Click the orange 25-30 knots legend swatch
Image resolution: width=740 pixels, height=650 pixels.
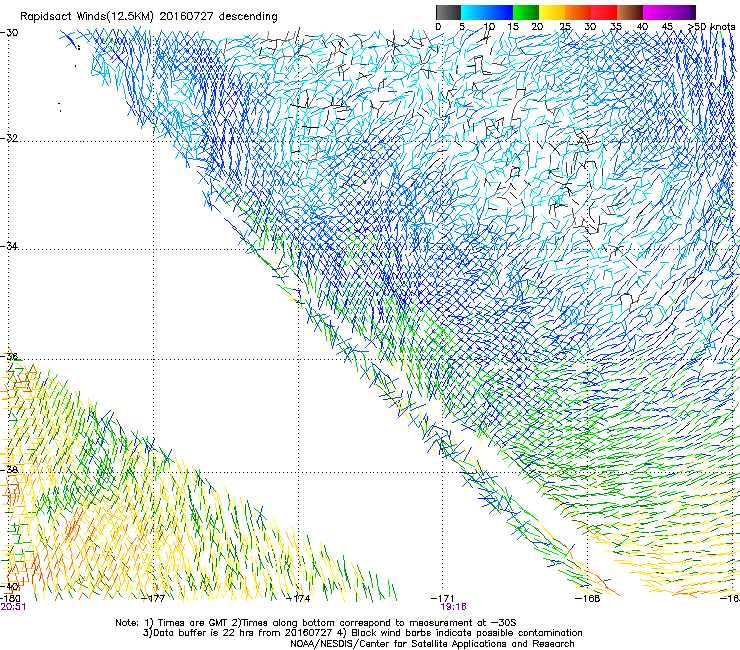[578, 12]
